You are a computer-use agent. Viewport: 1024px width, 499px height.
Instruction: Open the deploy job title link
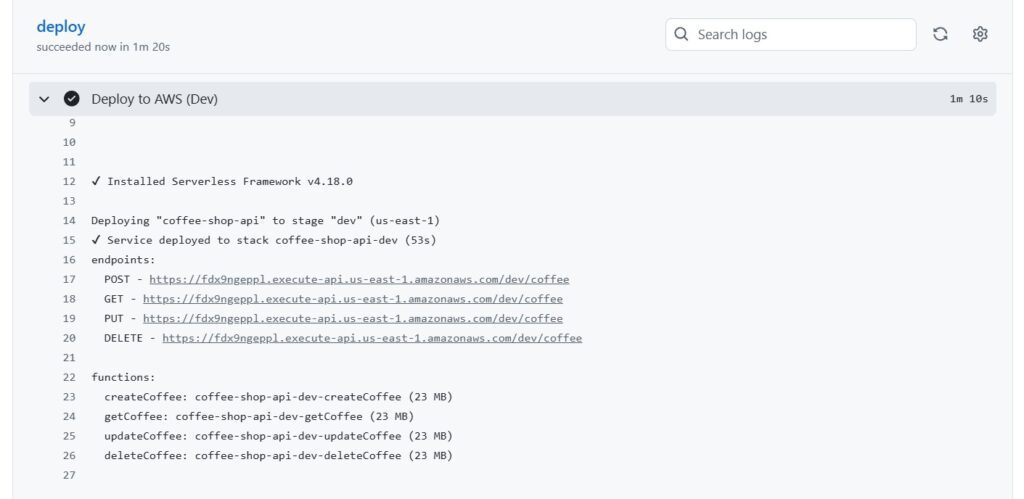click(x=61, y=27)
